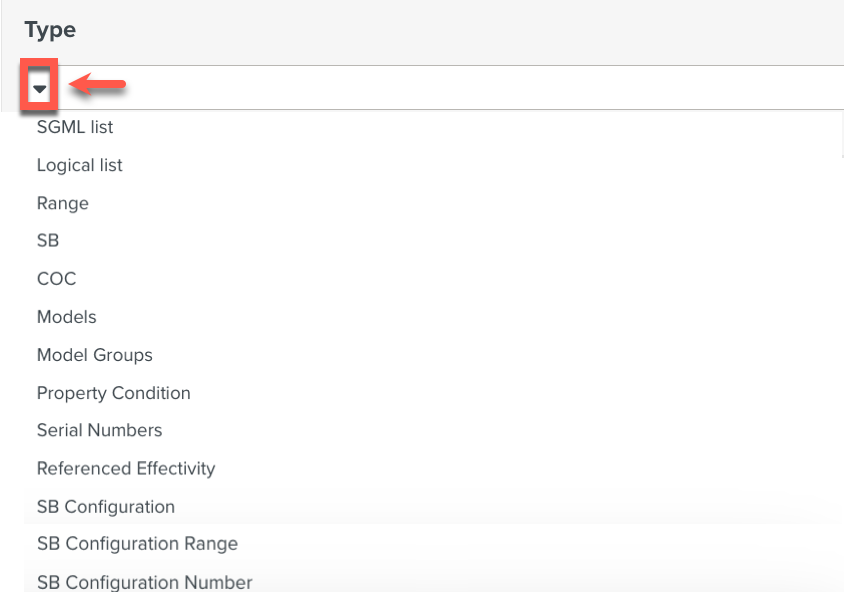This screenshot has width=844, height=592.
Task: Click the Type section header
Action: point(49,30)
